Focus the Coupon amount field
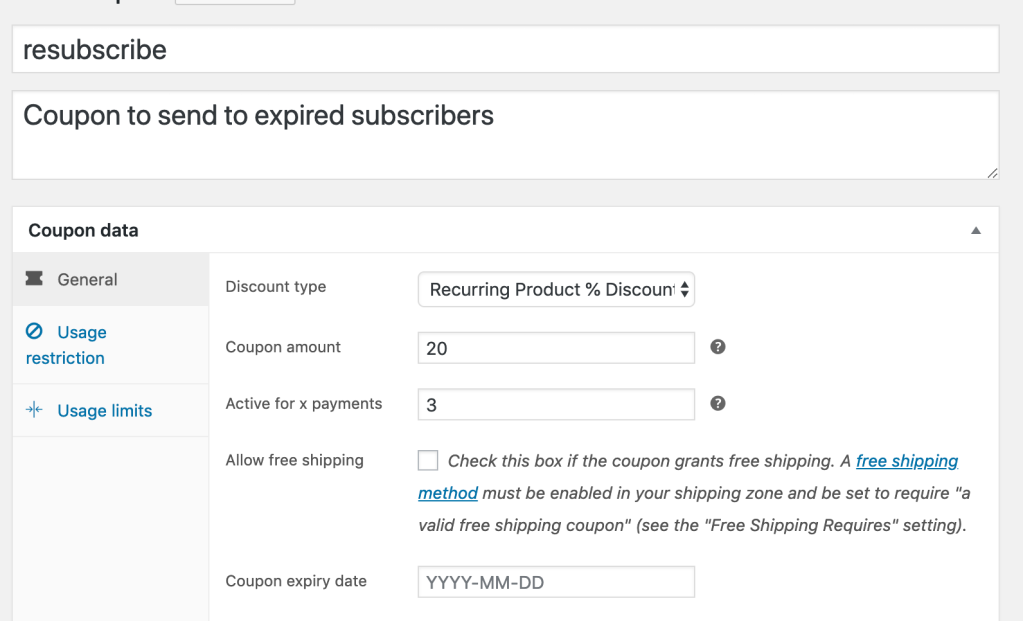 (x=556, y=348)
